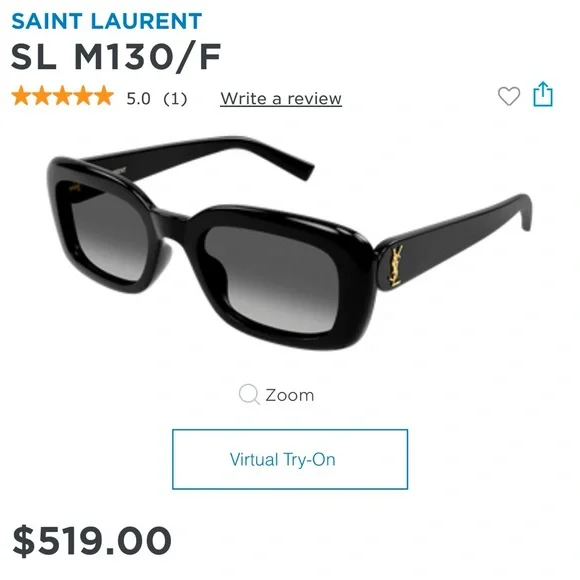Follow the Write a review link
This screenshot has width=580, height=580.
tap(281, 99)
